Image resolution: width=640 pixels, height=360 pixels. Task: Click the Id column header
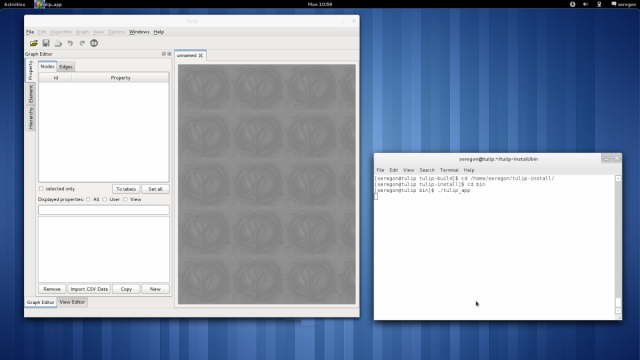(56, 78)
